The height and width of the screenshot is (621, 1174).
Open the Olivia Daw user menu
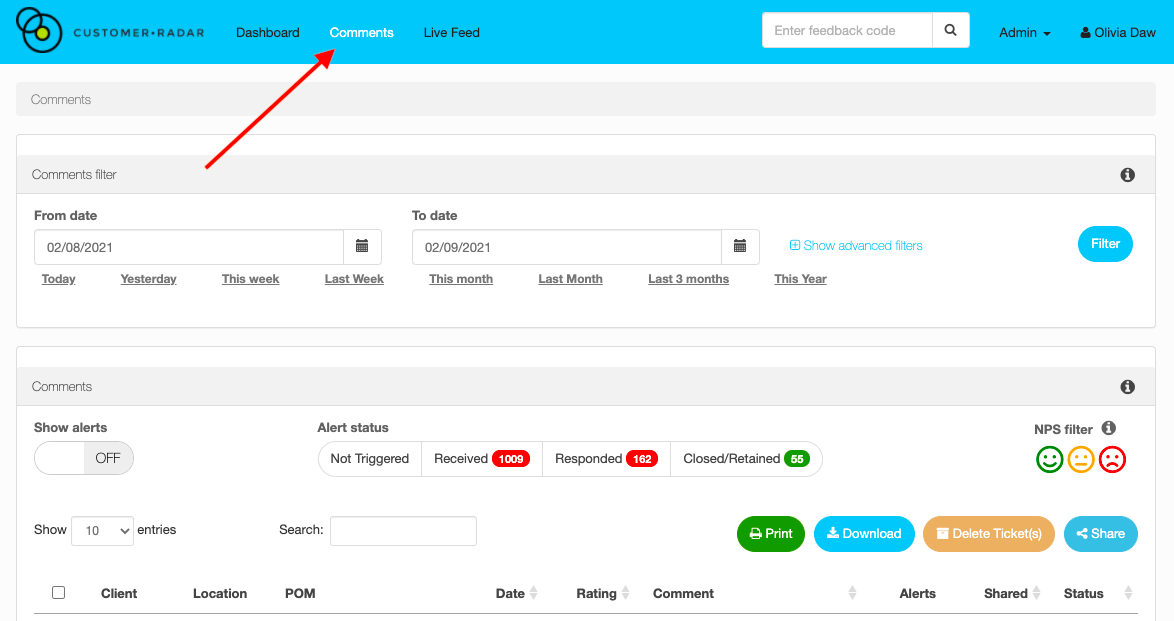click(1117, 32)
